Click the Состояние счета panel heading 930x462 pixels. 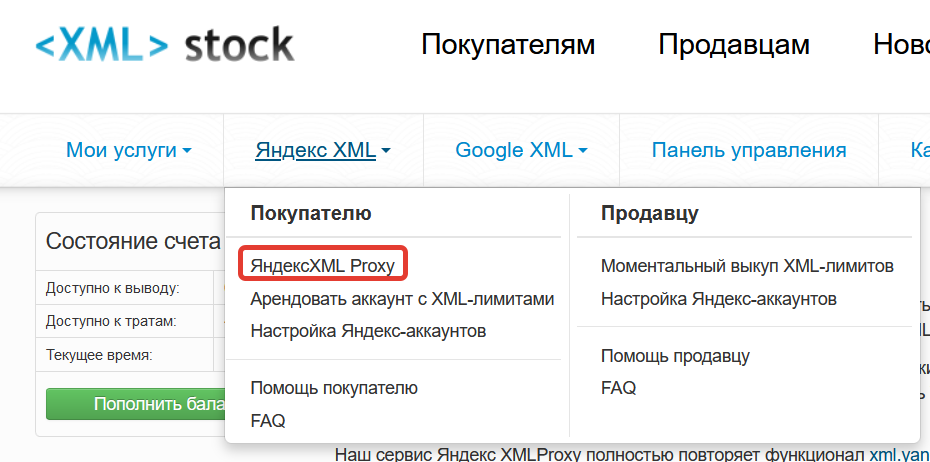point(133,241)
